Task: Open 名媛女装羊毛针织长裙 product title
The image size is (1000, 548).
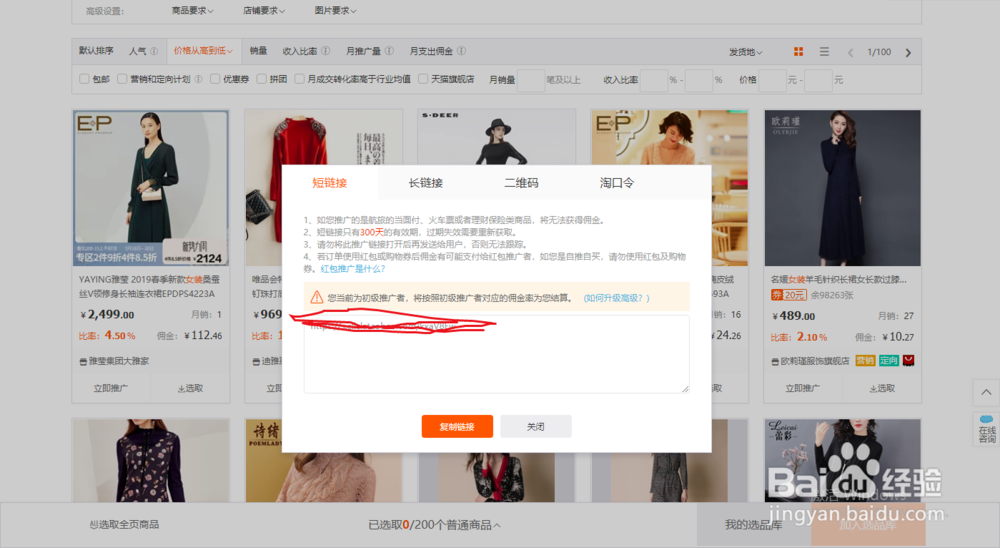Action: pos(838,279)
